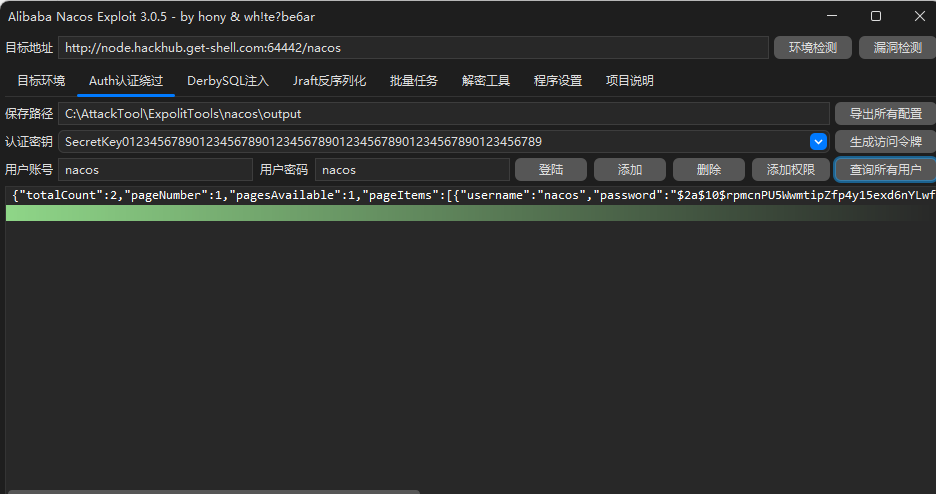Click 导出所有配置 button
This screenshot has height=494, width=936.
[885, 113]
